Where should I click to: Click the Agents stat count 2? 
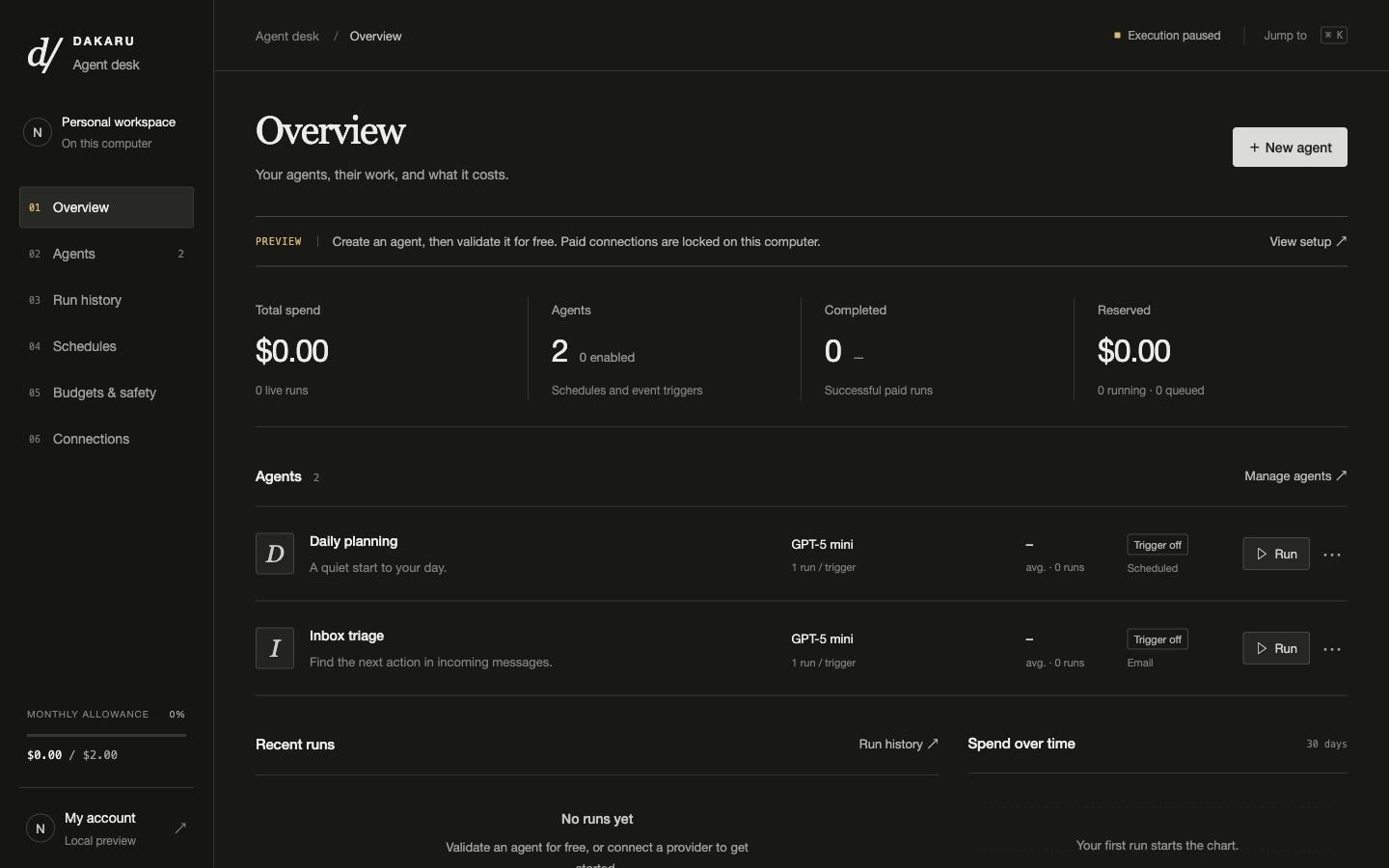pos(559,351)
